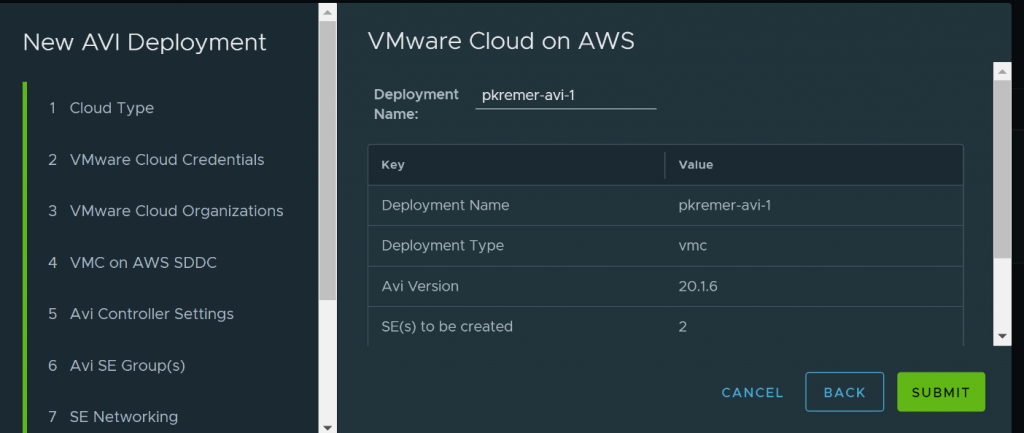Cancel the new AVI deployment
This screenshot has height=433, width=1024.
point(752,393)
